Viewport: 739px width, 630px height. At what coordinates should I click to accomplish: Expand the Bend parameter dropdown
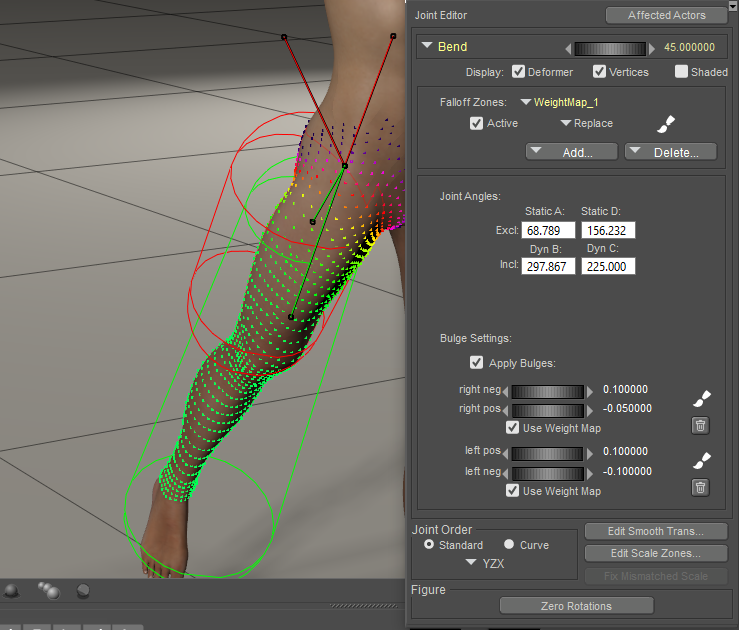click(x=427, y=47)
